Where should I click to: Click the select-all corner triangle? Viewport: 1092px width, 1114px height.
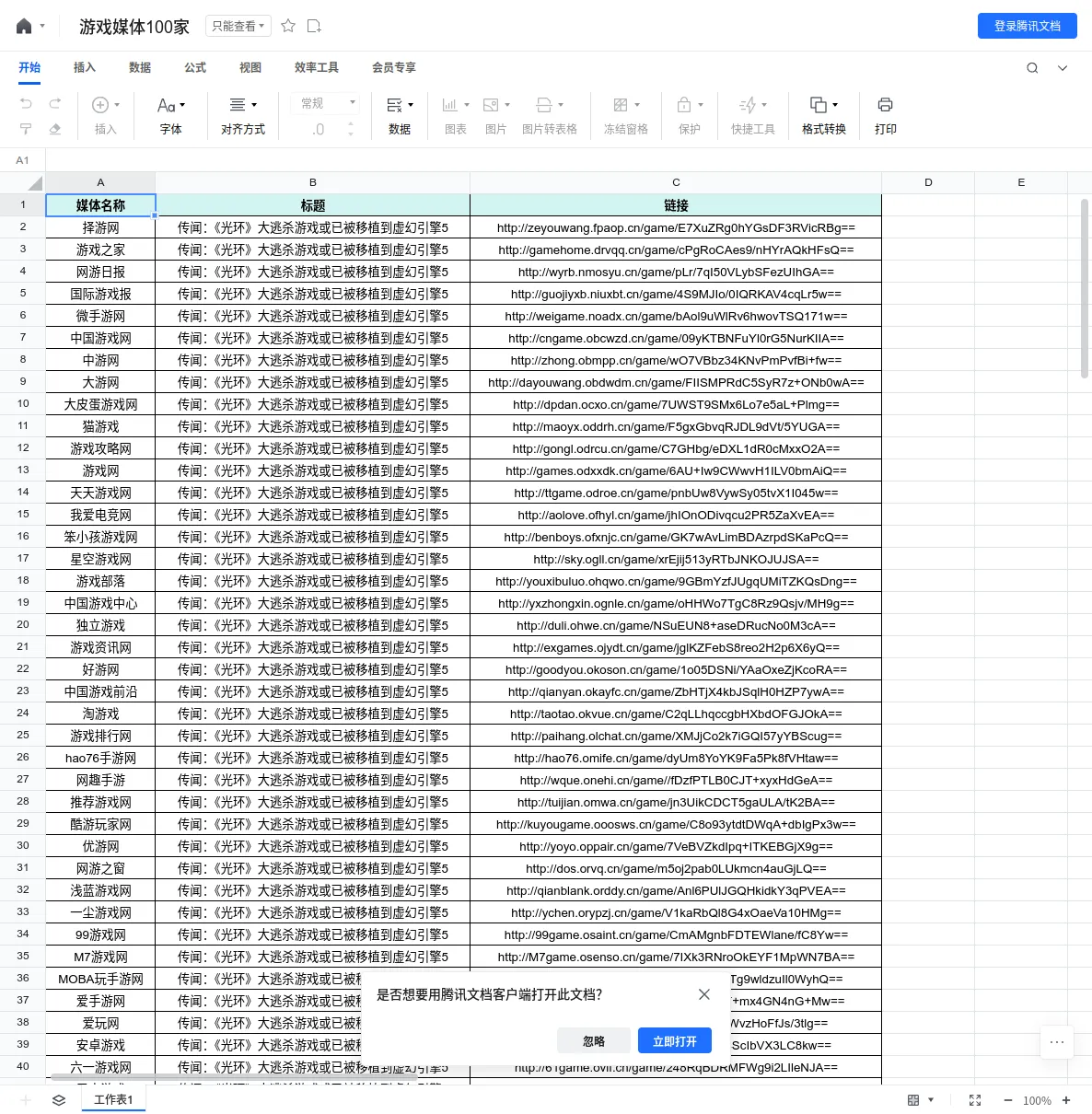[x=34, y=183]
